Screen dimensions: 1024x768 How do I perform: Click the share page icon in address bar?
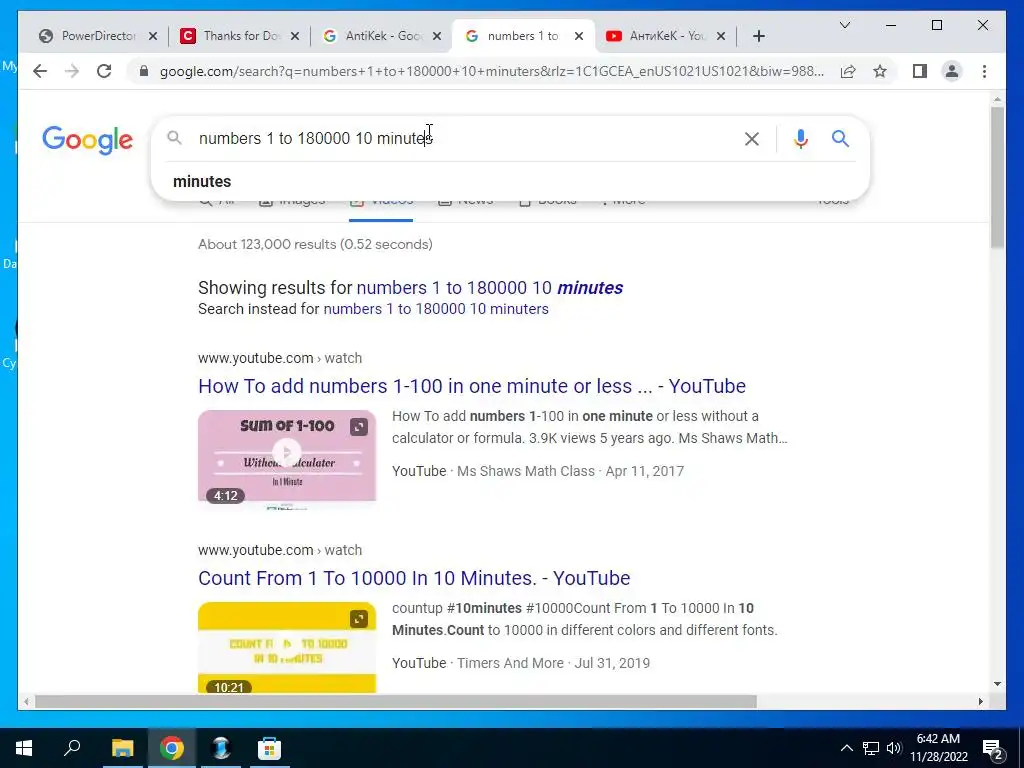(848, 71)
